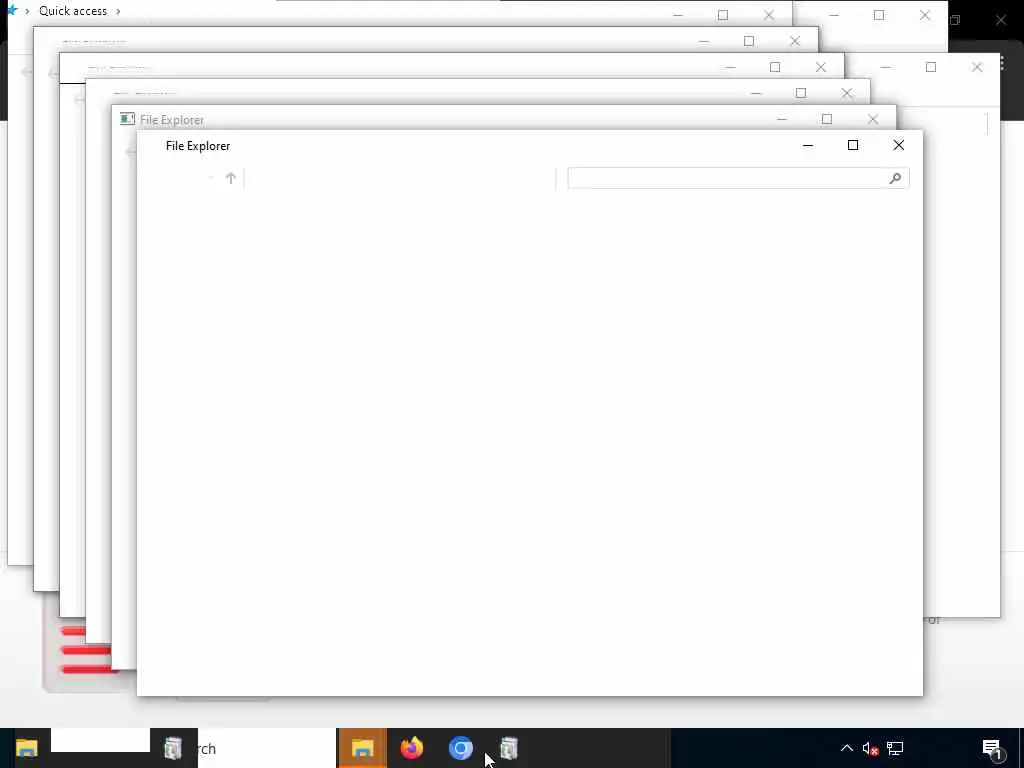Show hidden system tray icons
Screen dimensions: 1024x768
coord(846,748)
